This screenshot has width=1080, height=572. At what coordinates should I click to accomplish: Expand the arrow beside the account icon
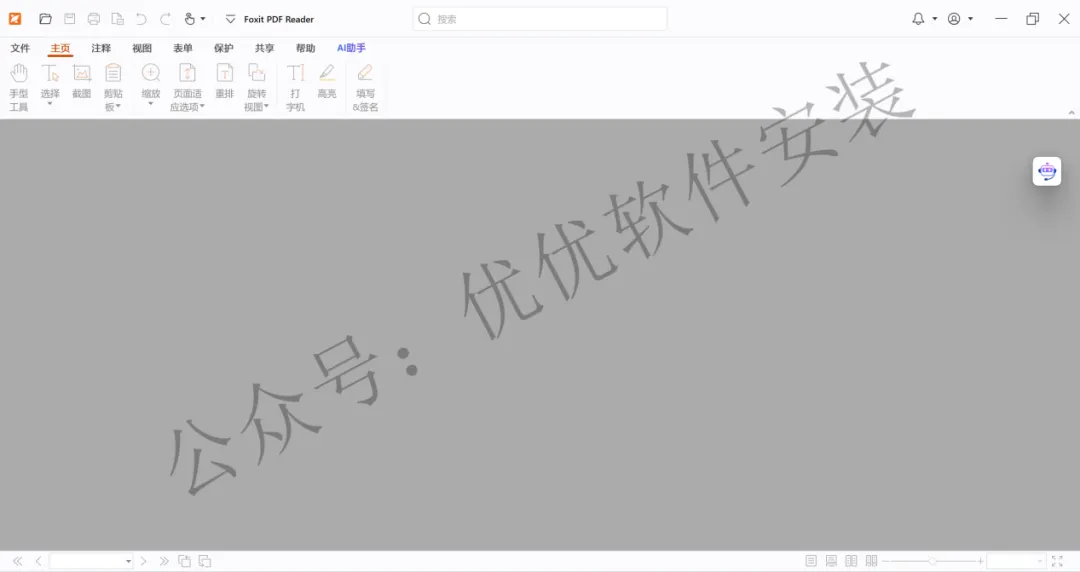[x=970, y=19]
